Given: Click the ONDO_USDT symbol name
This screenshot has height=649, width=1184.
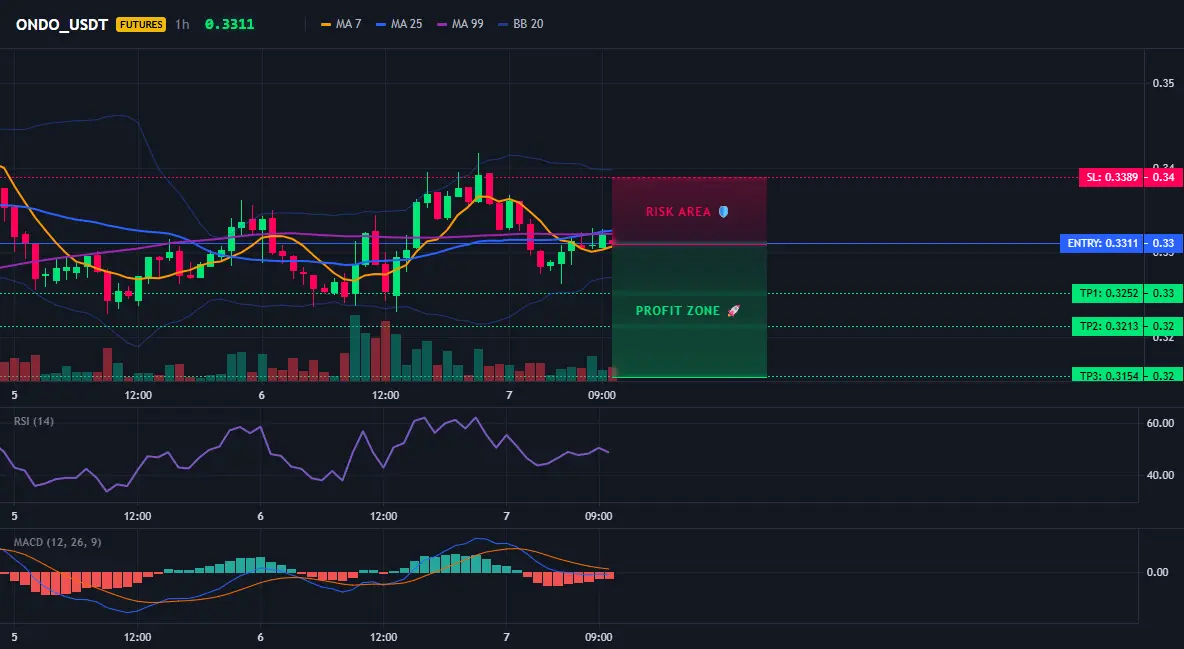Looking at the screenshot, I should click(x=62, y=24).
